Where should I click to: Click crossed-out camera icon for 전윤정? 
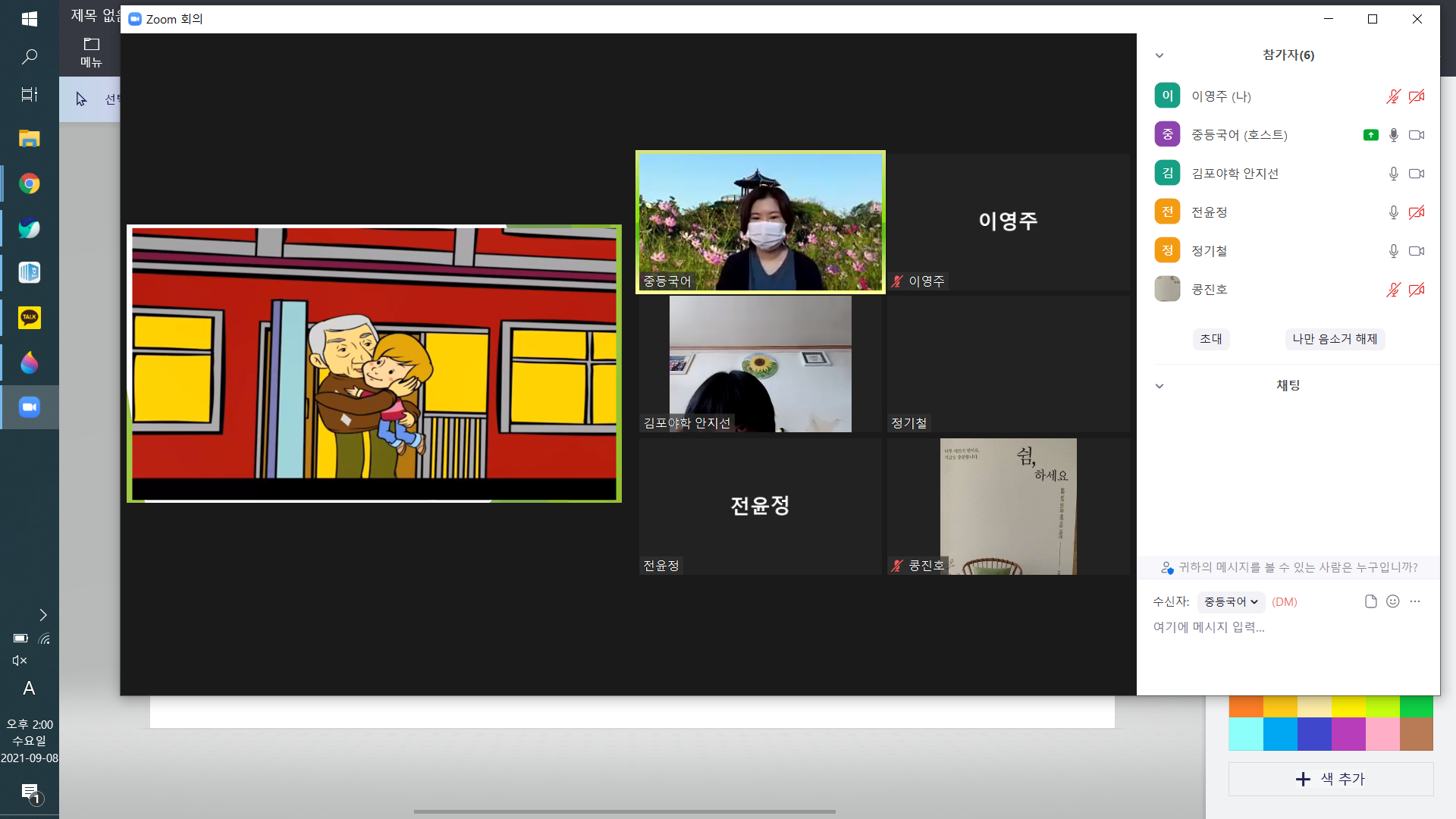1417,212
